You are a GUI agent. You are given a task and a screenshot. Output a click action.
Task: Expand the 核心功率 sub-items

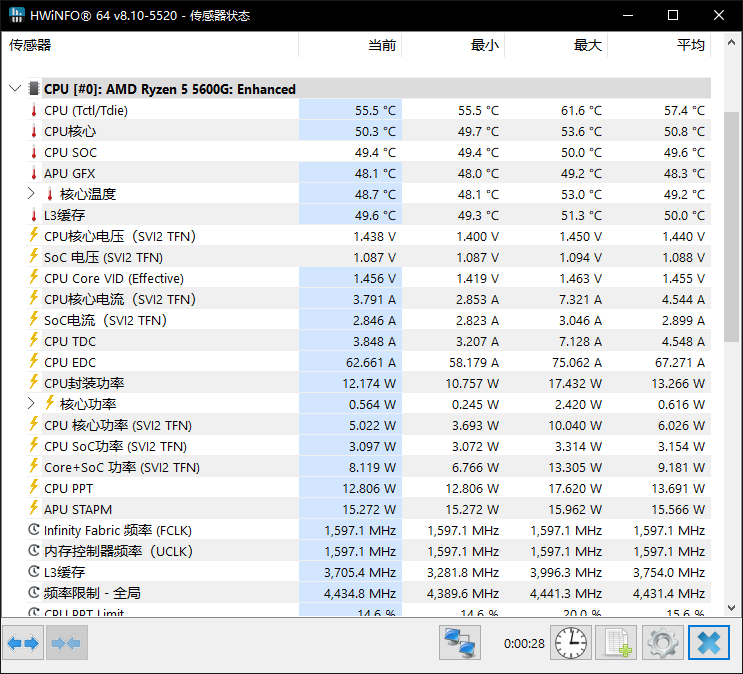tap(32, 404)
